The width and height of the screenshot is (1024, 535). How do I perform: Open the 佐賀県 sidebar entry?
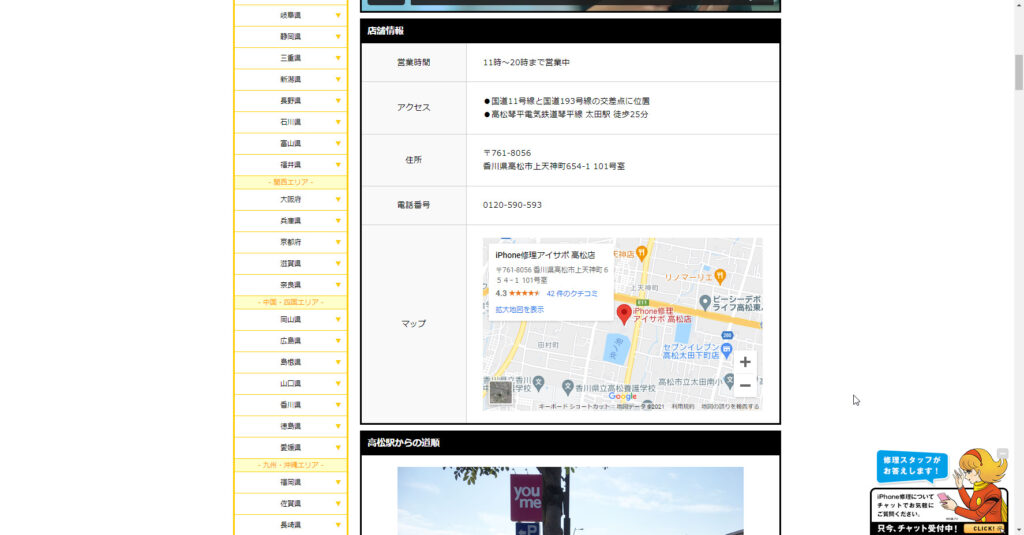(x=291, y=504)
